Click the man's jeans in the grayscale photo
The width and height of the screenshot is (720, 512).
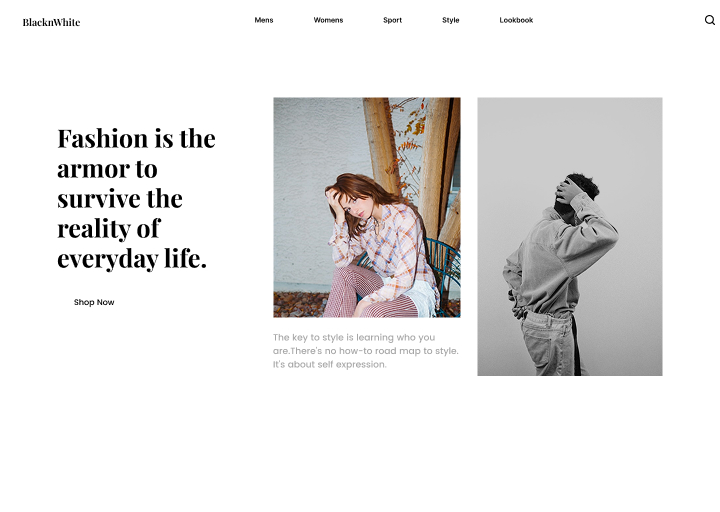pyautogui.click(x=549, y=342)
